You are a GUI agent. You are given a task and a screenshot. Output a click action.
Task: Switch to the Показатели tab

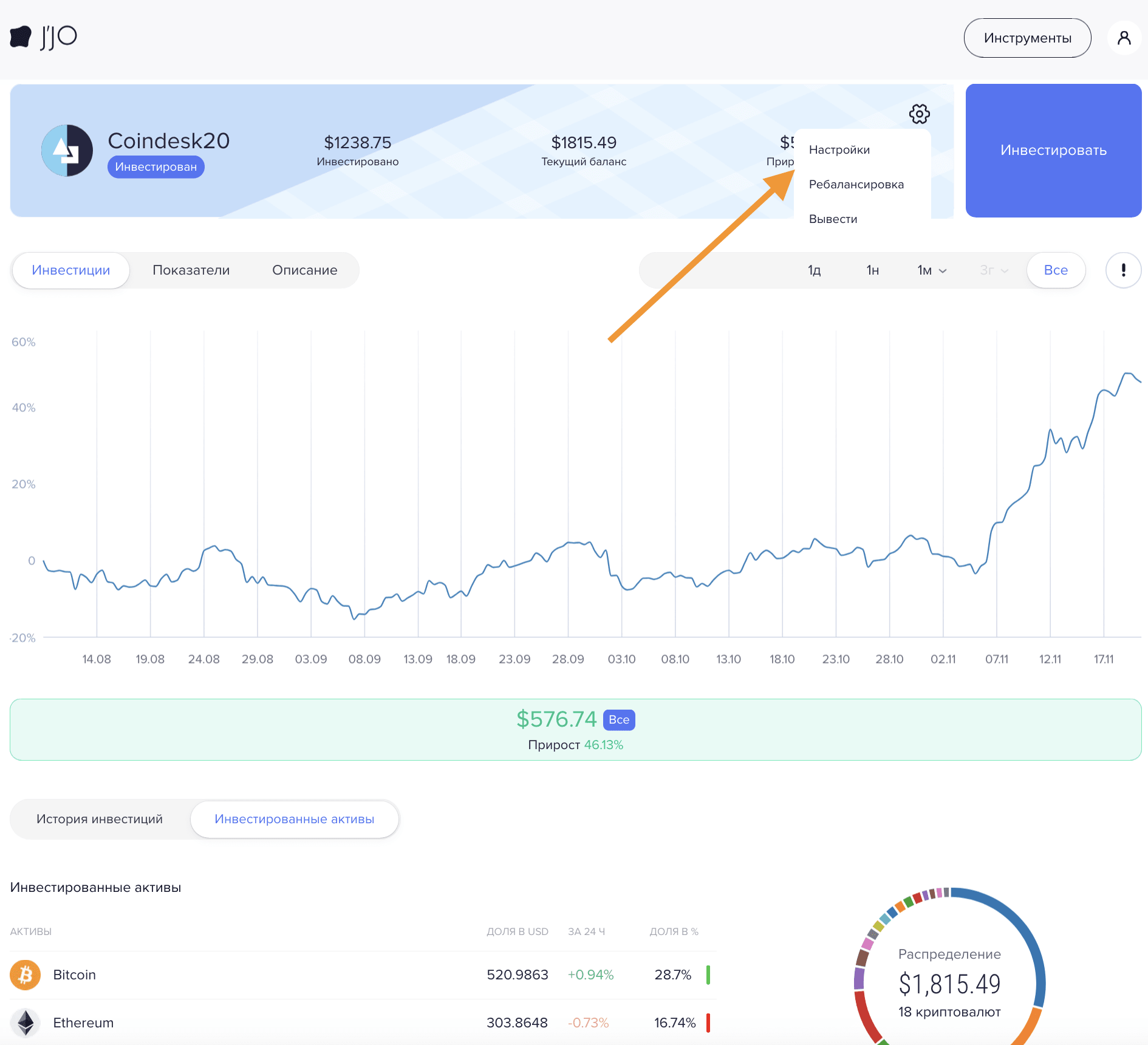(191, 270)
